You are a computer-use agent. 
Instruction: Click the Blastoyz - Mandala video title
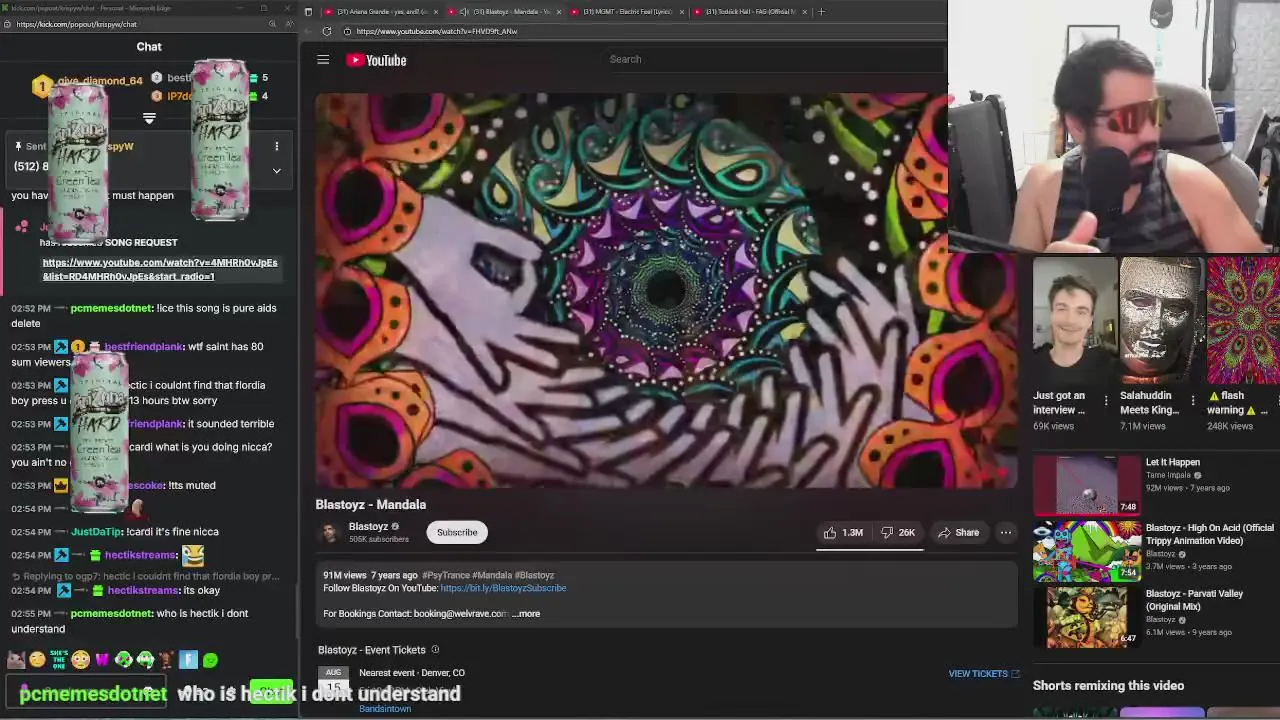(x=371, y=505)
